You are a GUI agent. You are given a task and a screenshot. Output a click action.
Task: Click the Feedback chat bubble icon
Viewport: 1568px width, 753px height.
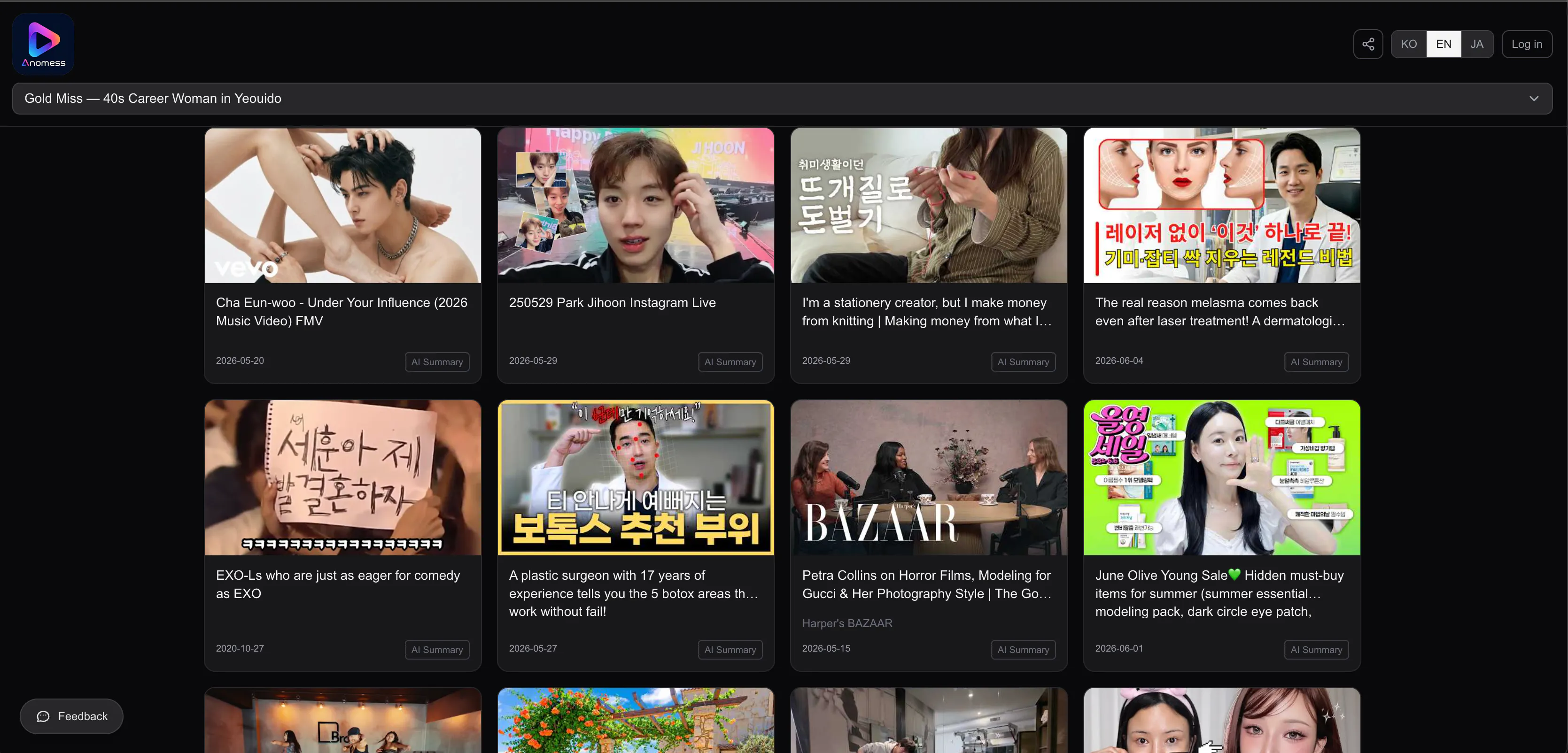tap(43, 716)
